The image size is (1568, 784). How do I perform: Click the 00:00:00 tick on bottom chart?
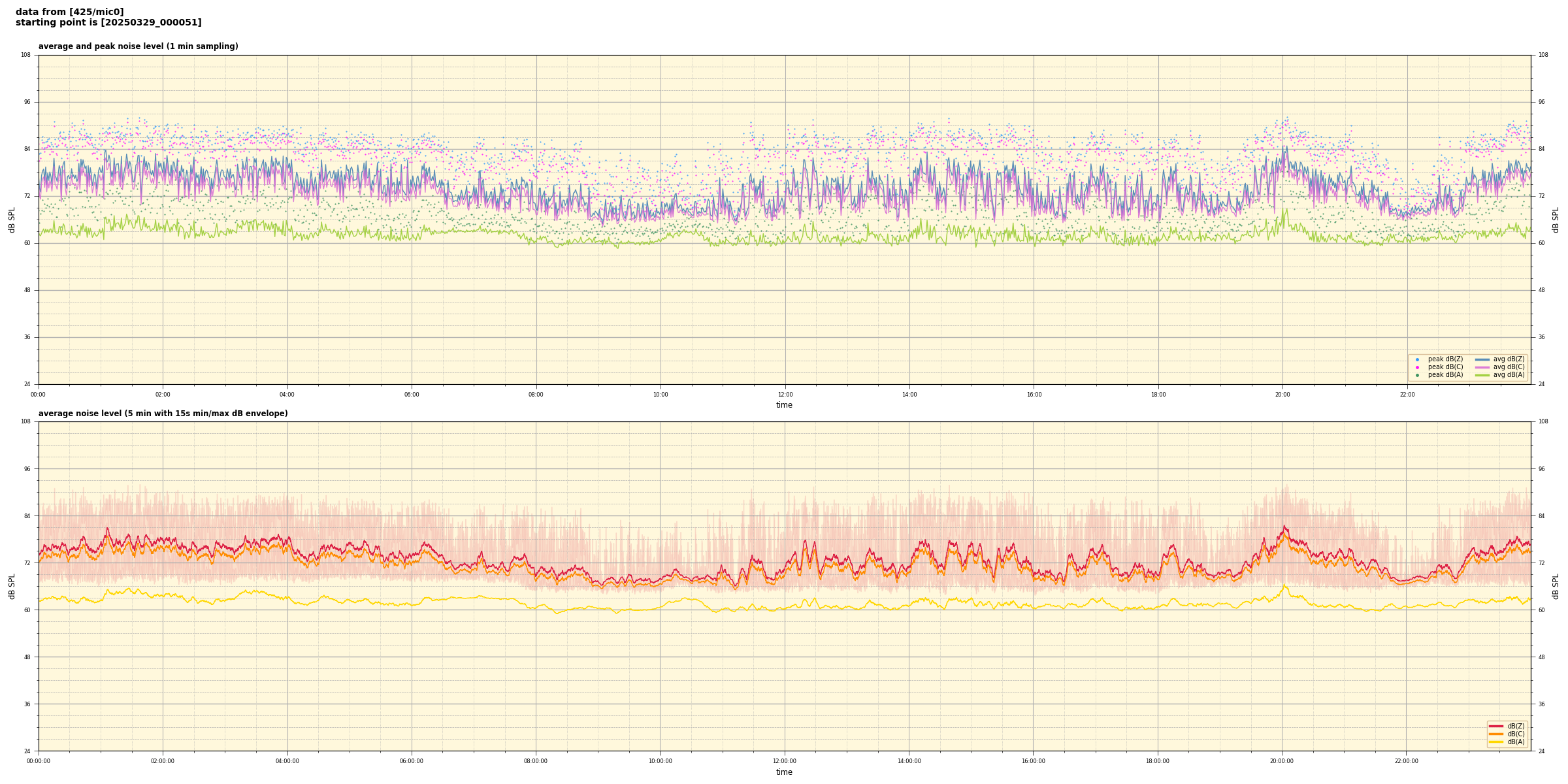tap(39, 761)
